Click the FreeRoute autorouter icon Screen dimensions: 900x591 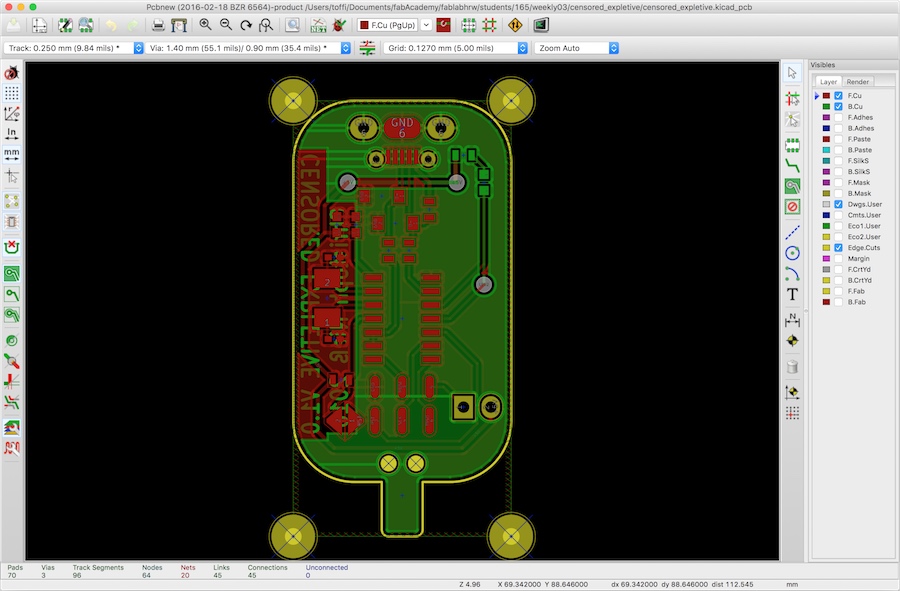coord(515,25)
